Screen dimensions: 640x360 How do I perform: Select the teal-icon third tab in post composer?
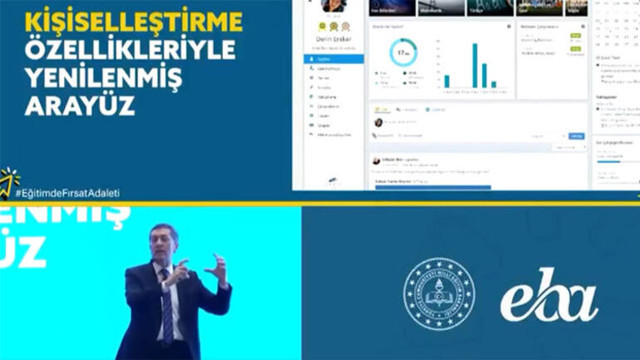click(435, 109)
